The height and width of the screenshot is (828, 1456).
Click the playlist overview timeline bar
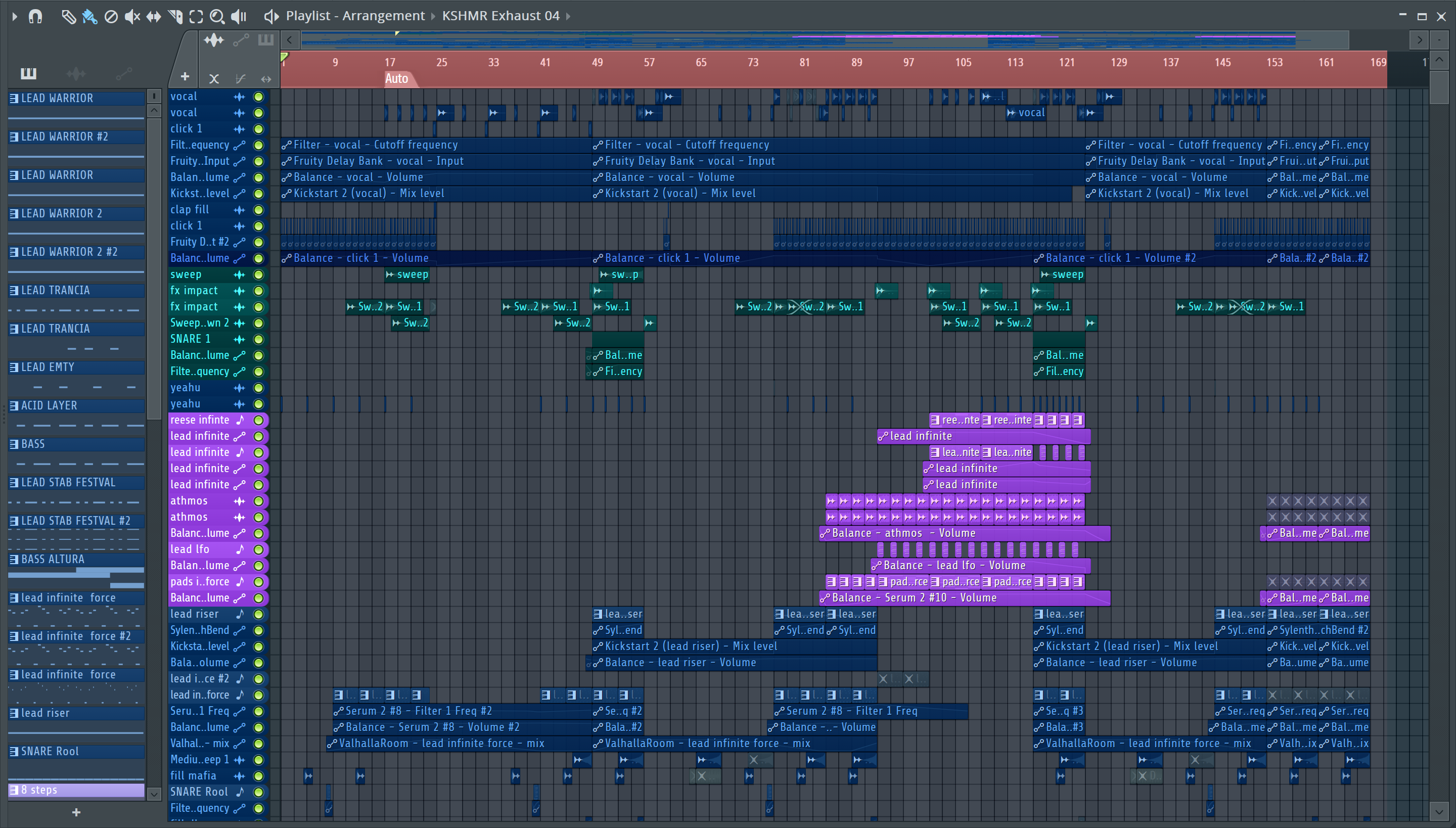pos(825,40)
